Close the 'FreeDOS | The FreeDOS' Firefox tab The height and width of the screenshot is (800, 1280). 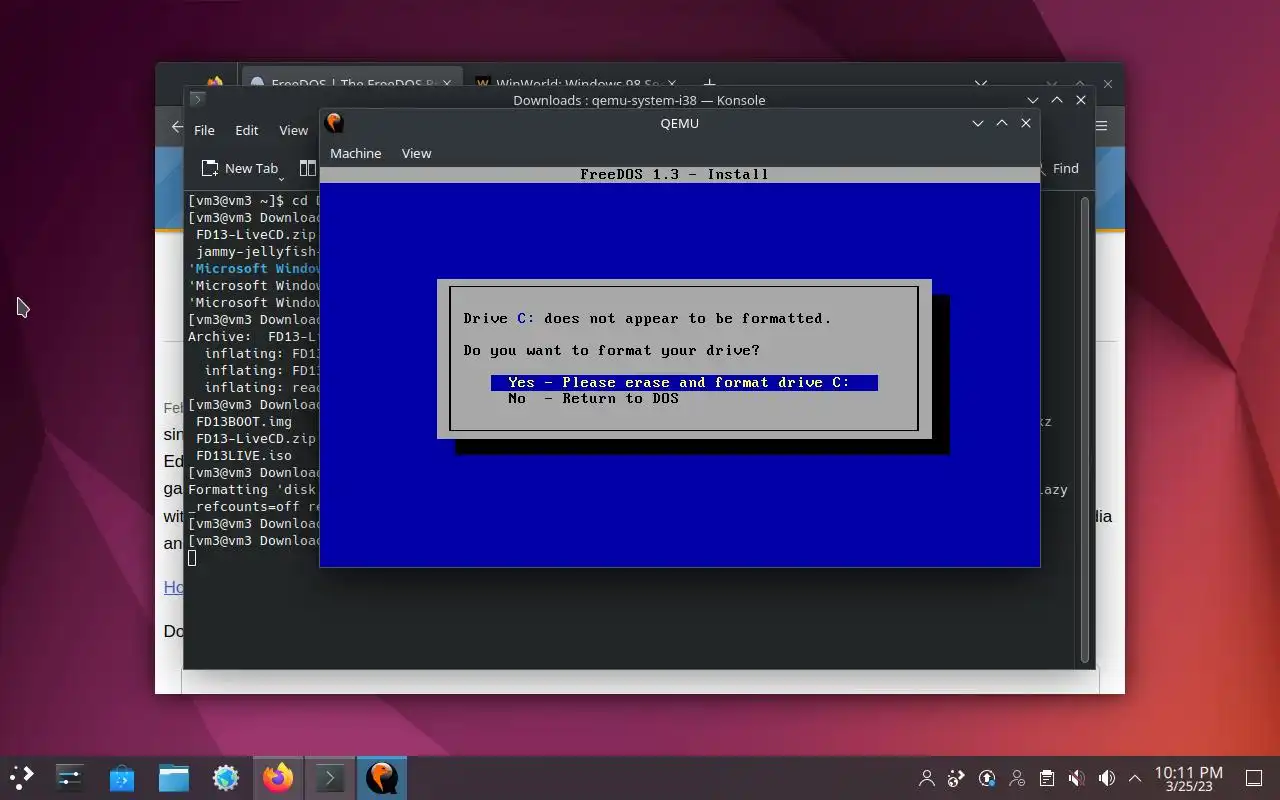coord(446,84)
